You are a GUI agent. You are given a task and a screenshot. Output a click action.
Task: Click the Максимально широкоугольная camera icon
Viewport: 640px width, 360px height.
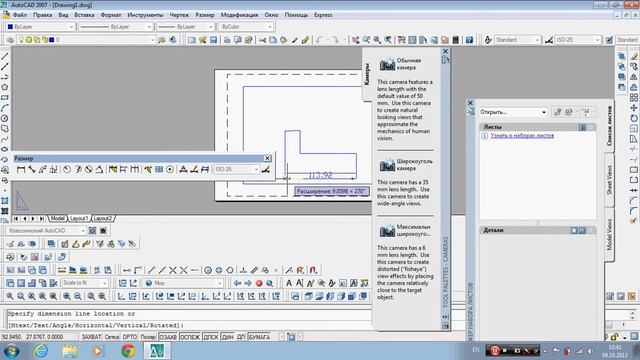[x=387, y=231]
